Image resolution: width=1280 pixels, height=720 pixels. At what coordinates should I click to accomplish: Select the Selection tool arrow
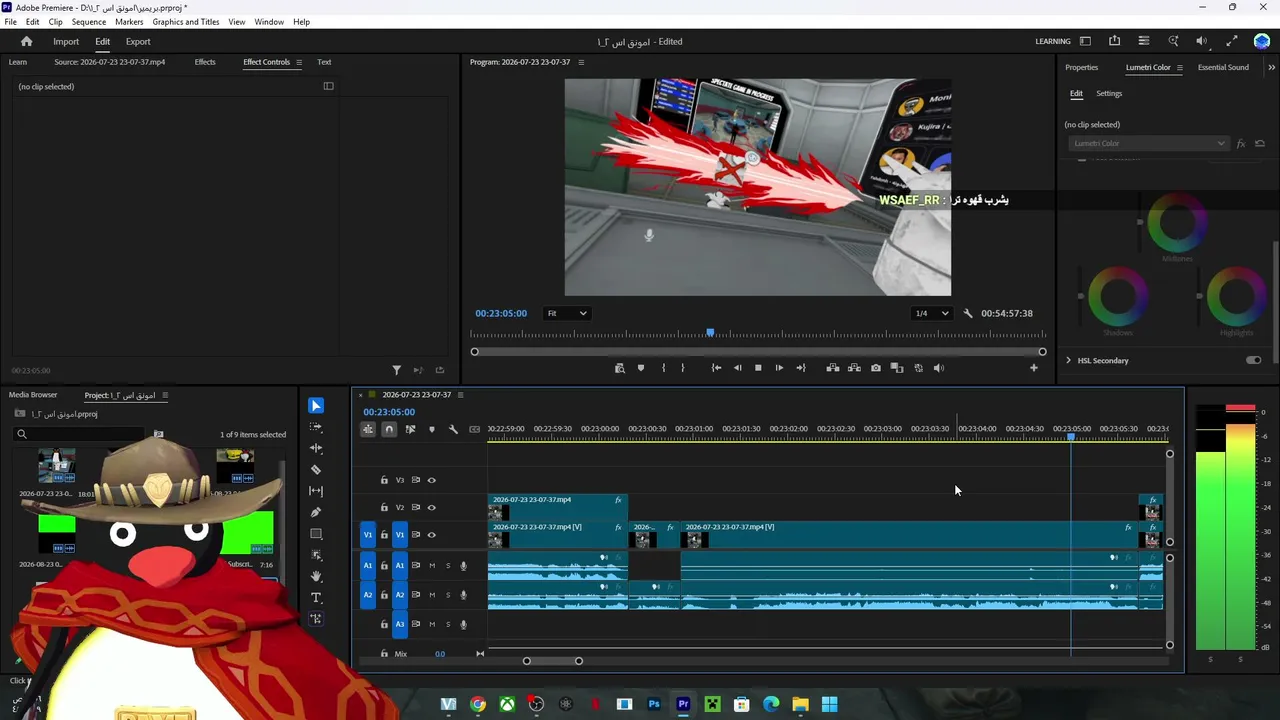(316, 405)
